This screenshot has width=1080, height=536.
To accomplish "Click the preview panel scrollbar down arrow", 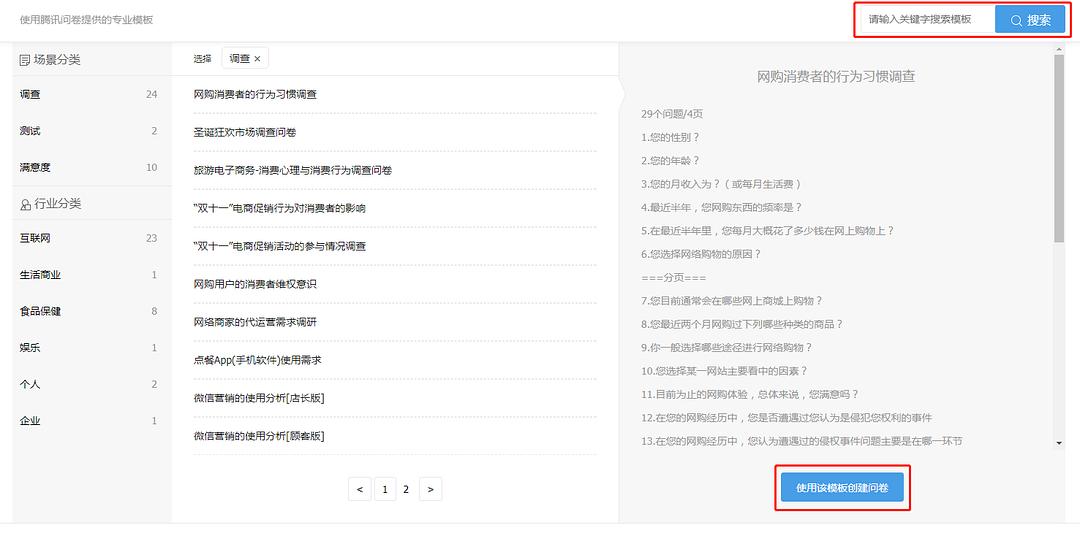I will 1059,442.
